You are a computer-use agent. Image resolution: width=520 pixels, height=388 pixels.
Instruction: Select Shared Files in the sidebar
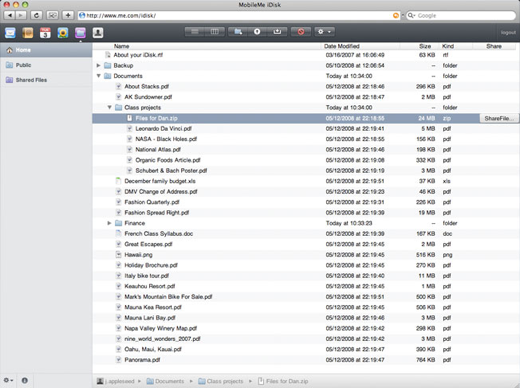click(46, 80)
